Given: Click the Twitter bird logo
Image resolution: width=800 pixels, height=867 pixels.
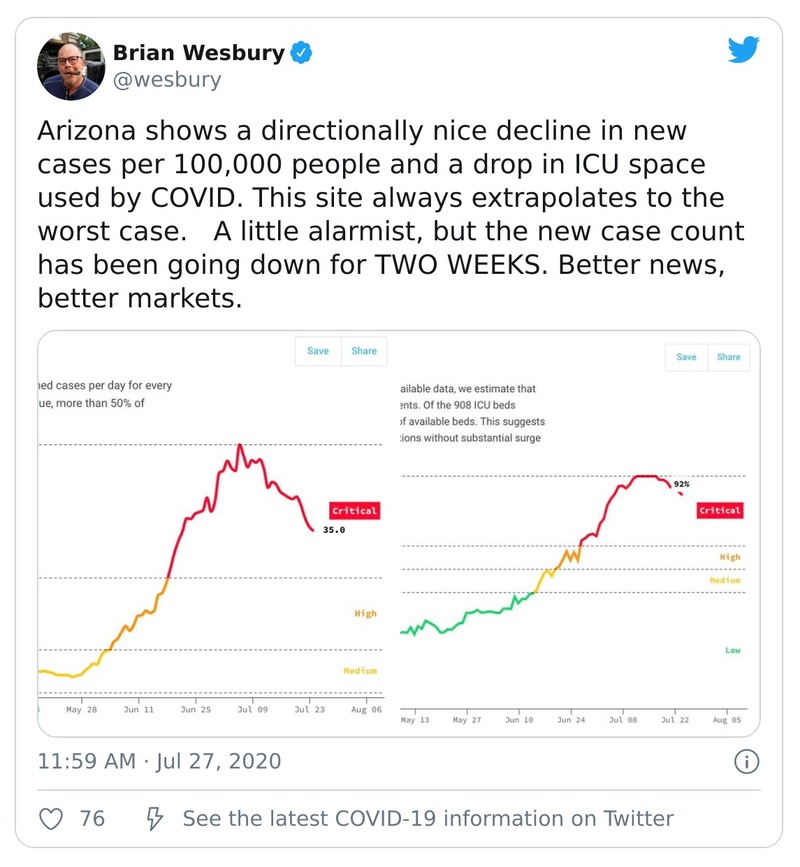Looking at the screenshot, I should coord(744,51).
